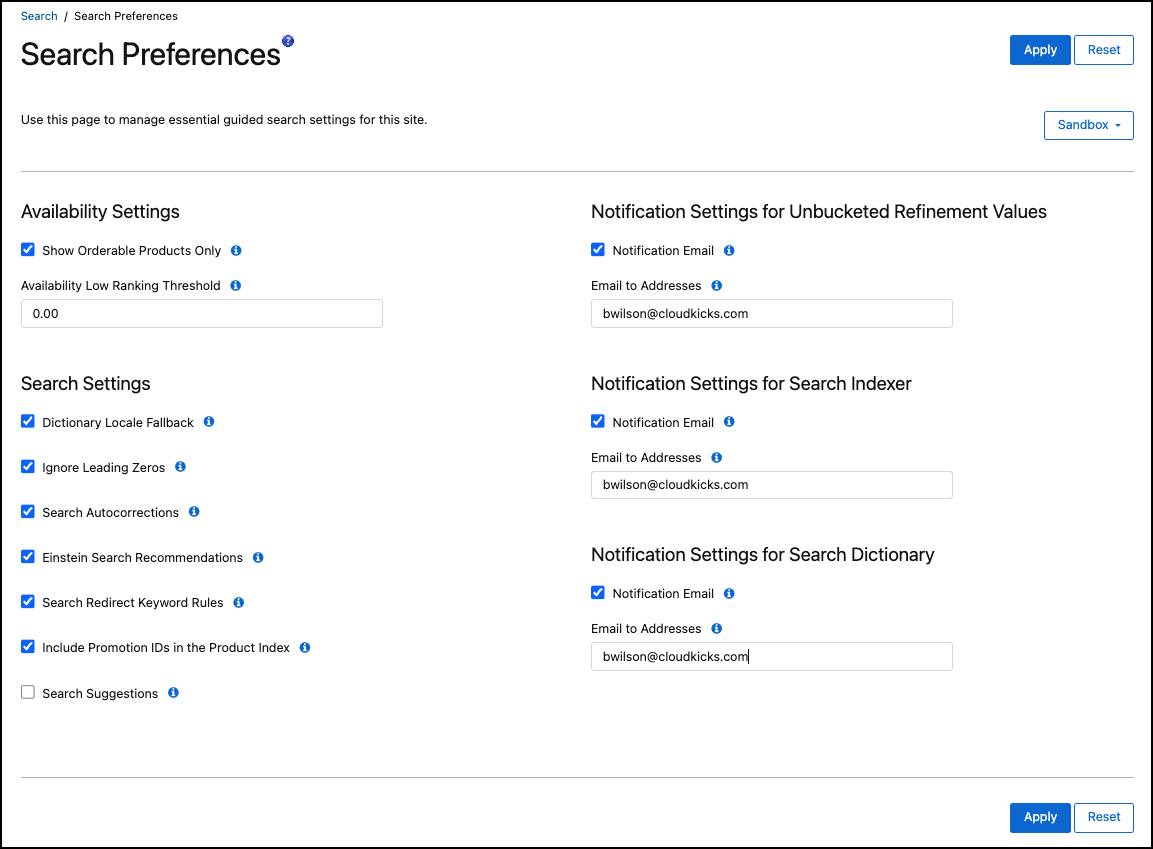Click the Search Indexer email addresses field
Viewport: 1153px width, 849px height.
pos(771,485)
